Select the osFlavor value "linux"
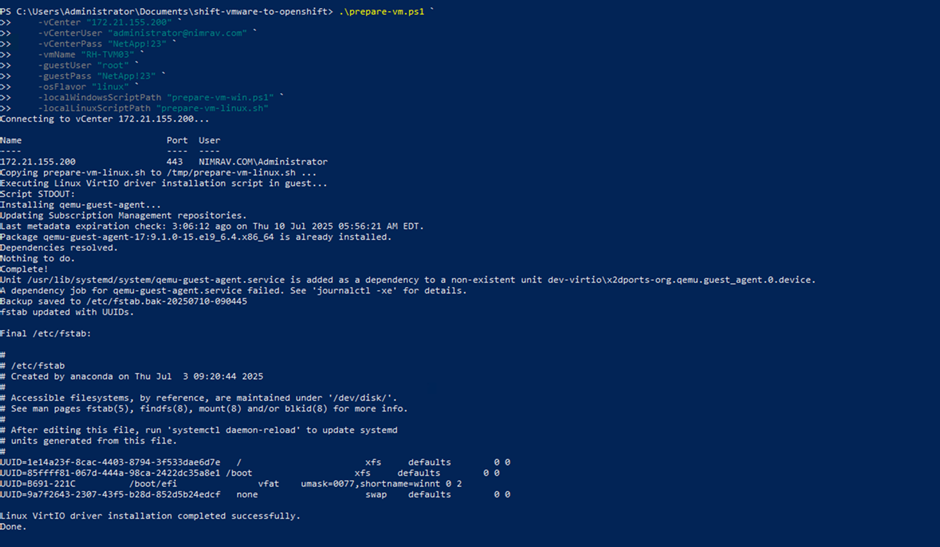Image resolution: width=940 pixels, height=547 pixels. (109, 87)
